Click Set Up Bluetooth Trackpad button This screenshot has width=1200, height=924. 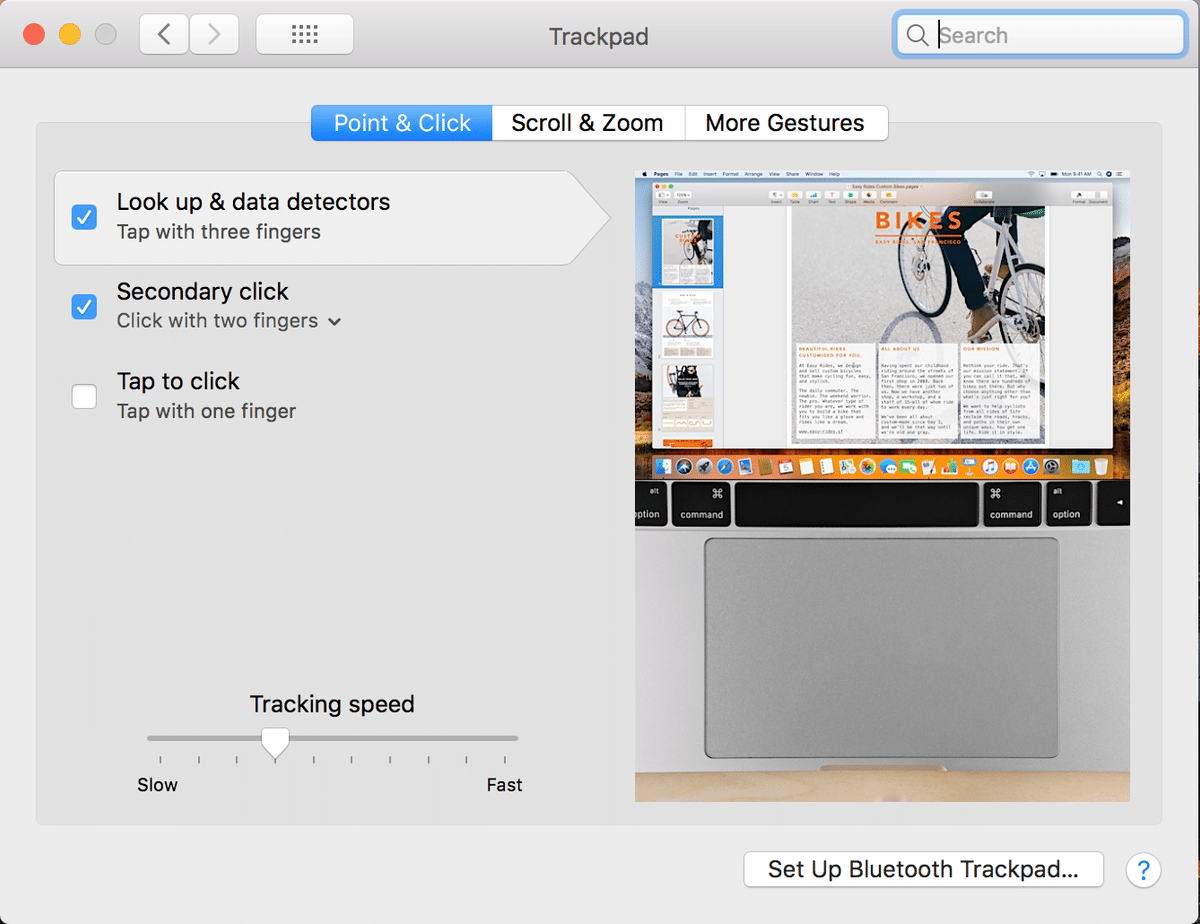[x=923, y=869]
